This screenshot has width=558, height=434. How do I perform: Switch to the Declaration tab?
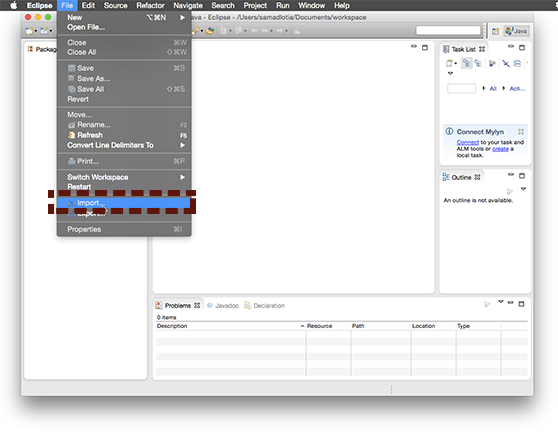(264, 306)
